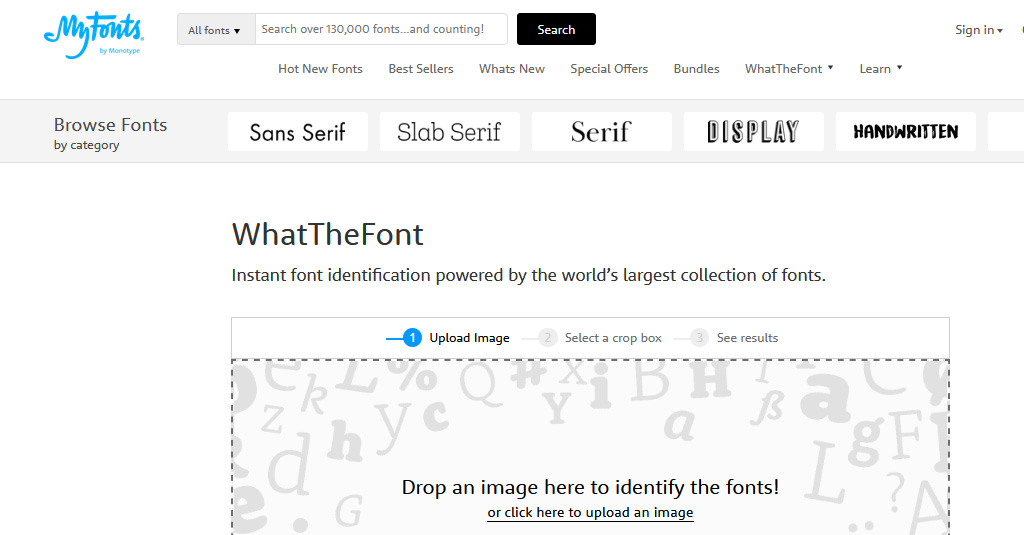Open the Sans Serif font category
Image resolution: width=1024 pixels, height=535 pixels.
(298, 132)
